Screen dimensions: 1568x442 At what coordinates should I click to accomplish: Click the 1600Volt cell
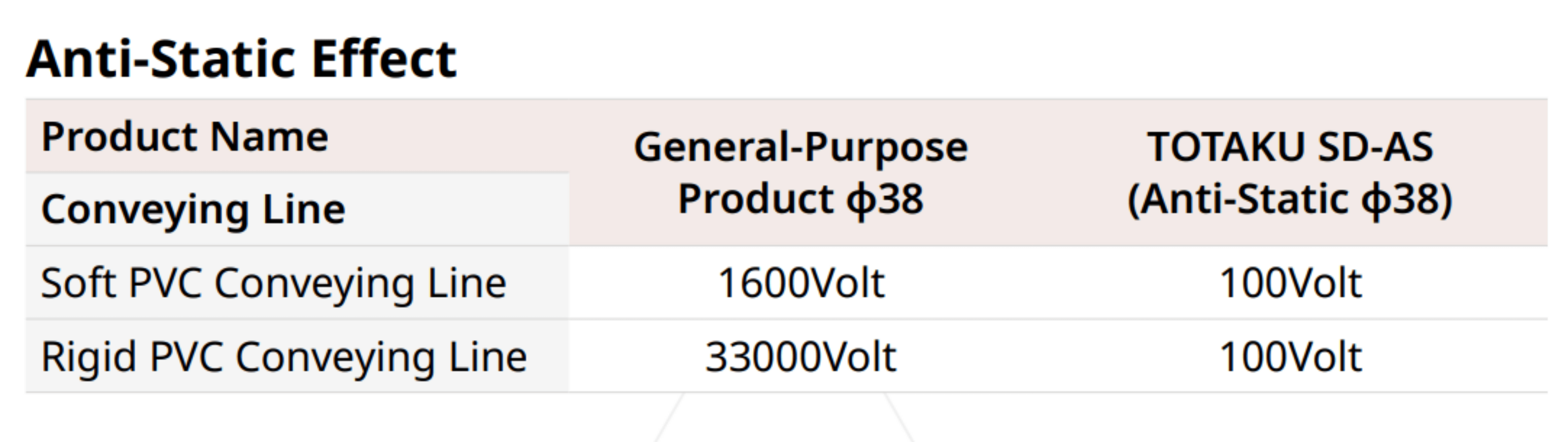801,283
